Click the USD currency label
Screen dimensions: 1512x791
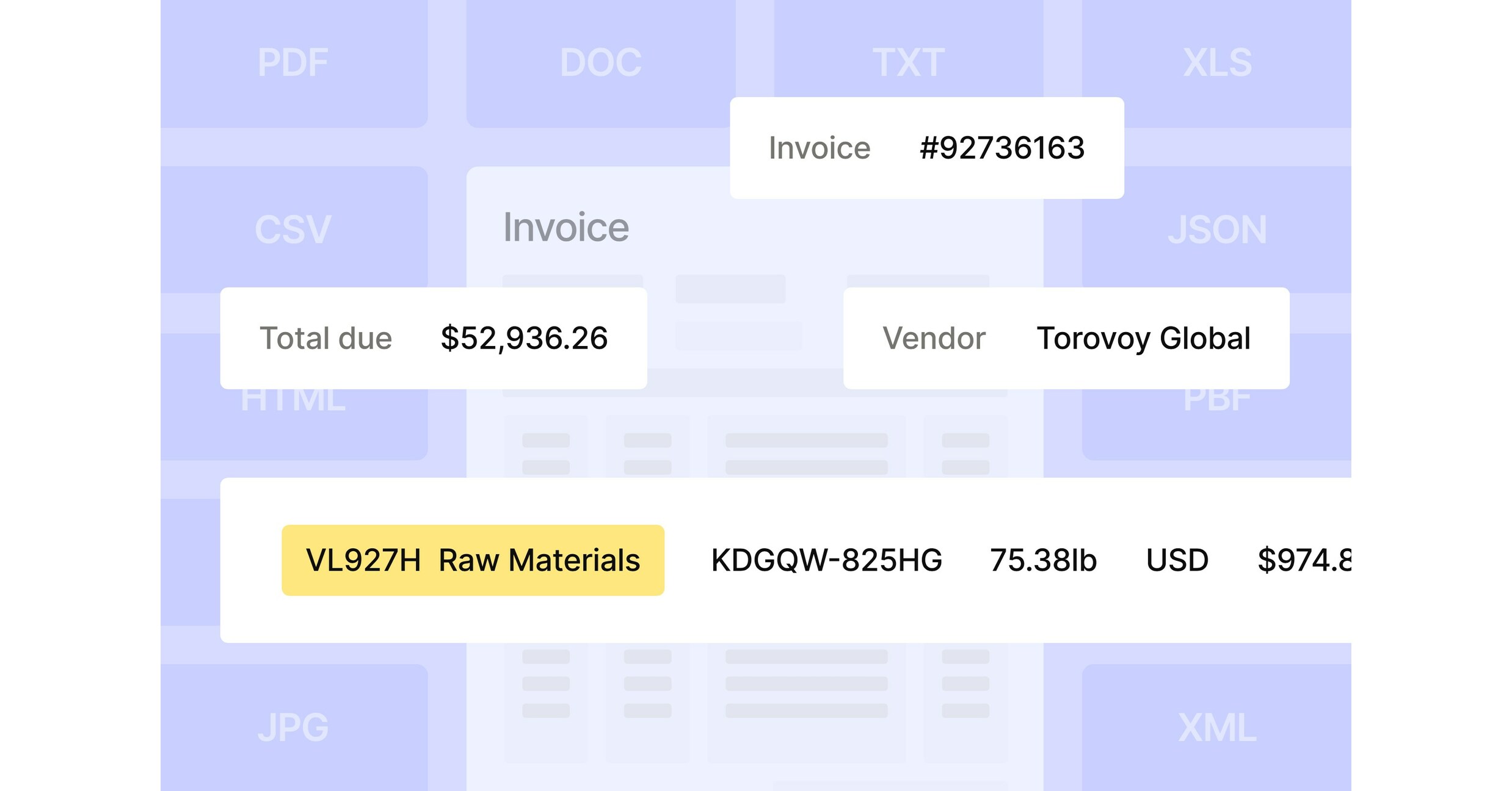[1177, 560]
